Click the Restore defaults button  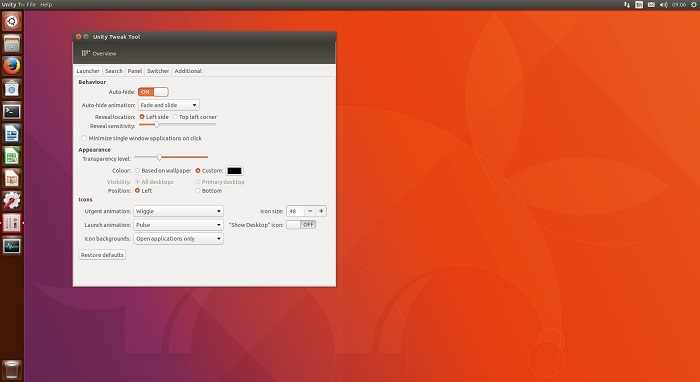(102, 255)
